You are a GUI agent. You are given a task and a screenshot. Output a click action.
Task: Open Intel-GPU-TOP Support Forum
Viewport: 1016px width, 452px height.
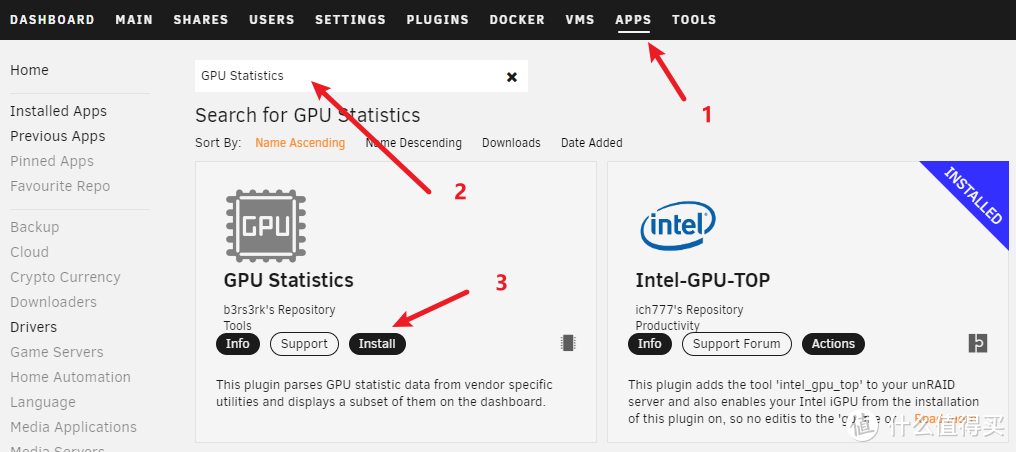click(736, 344)
